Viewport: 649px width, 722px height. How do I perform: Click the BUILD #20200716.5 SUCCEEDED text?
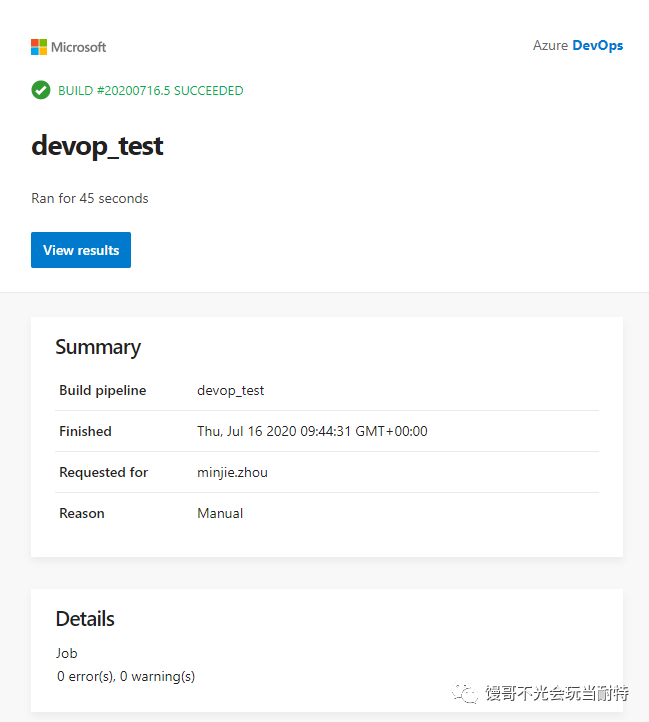[151, 91]
